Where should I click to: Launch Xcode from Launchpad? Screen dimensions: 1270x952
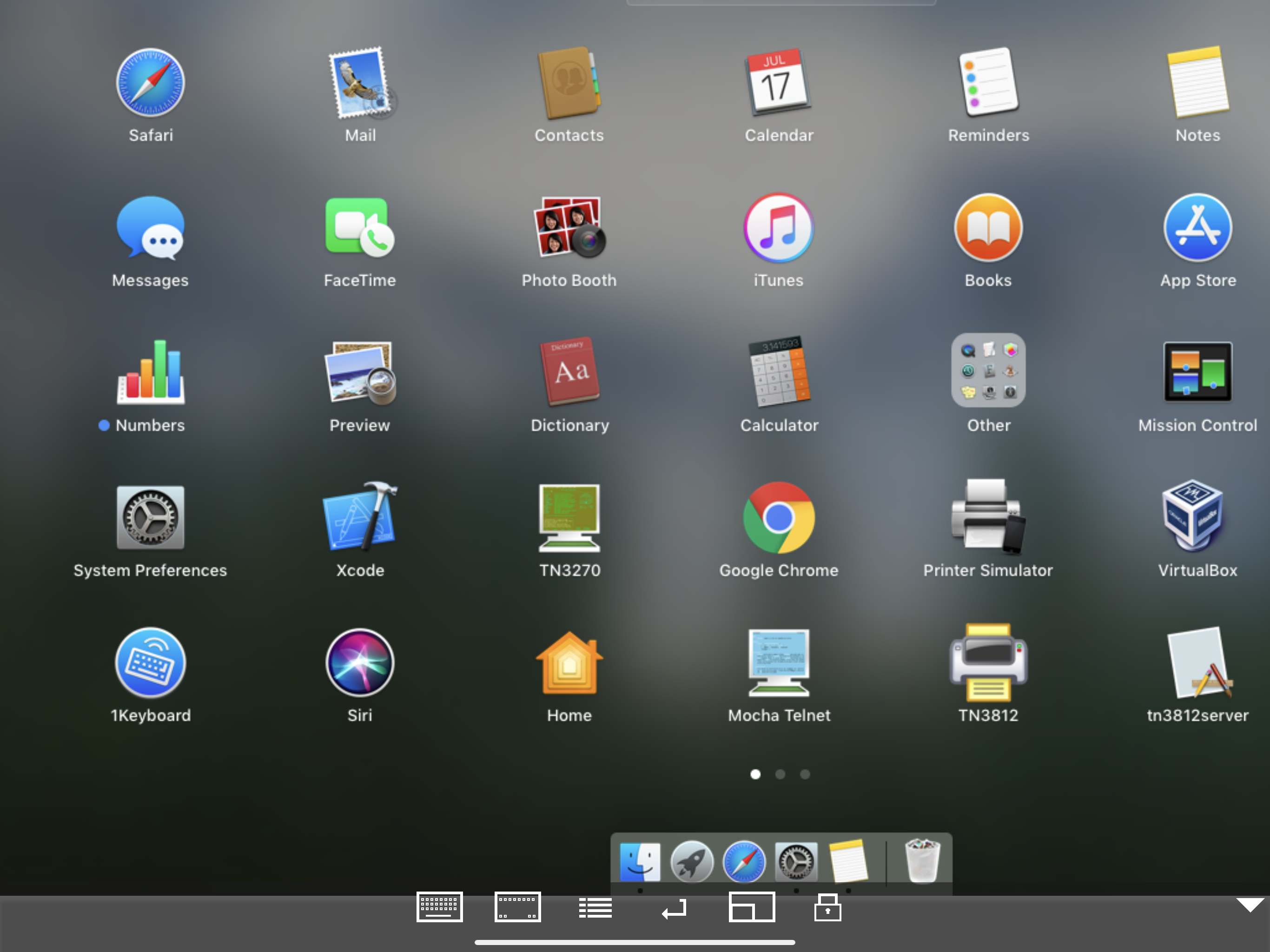tap(360, 517)
